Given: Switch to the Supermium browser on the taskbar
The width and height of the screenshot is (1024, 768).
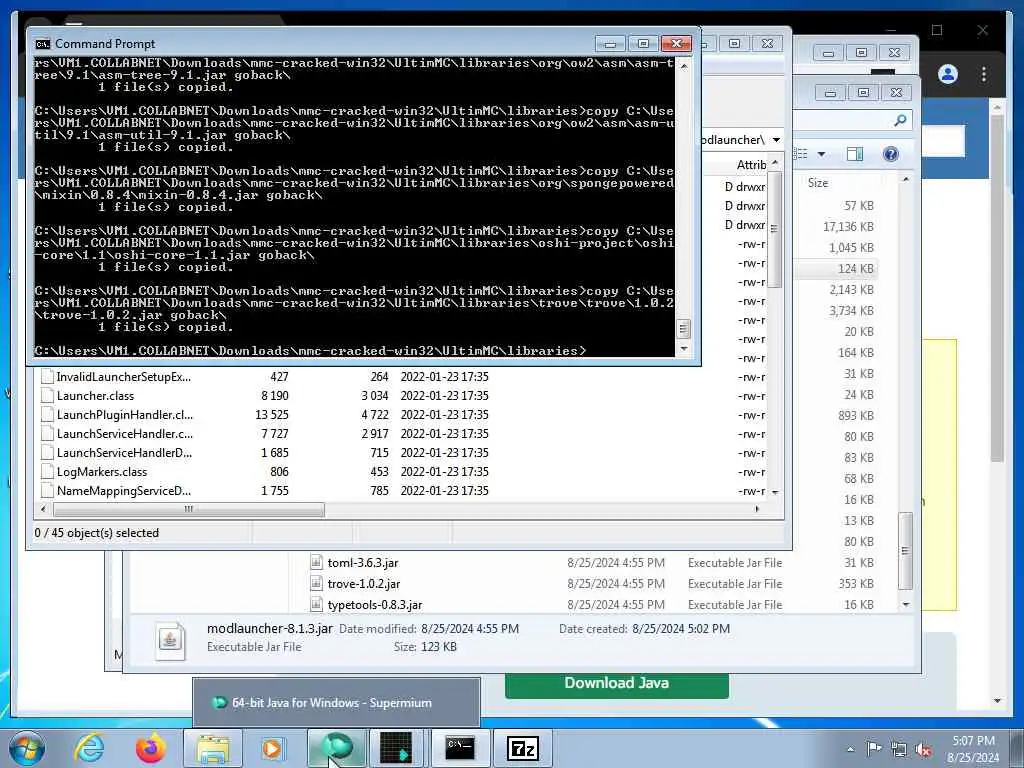Looking at the screenshot, I should pos(337,748).
